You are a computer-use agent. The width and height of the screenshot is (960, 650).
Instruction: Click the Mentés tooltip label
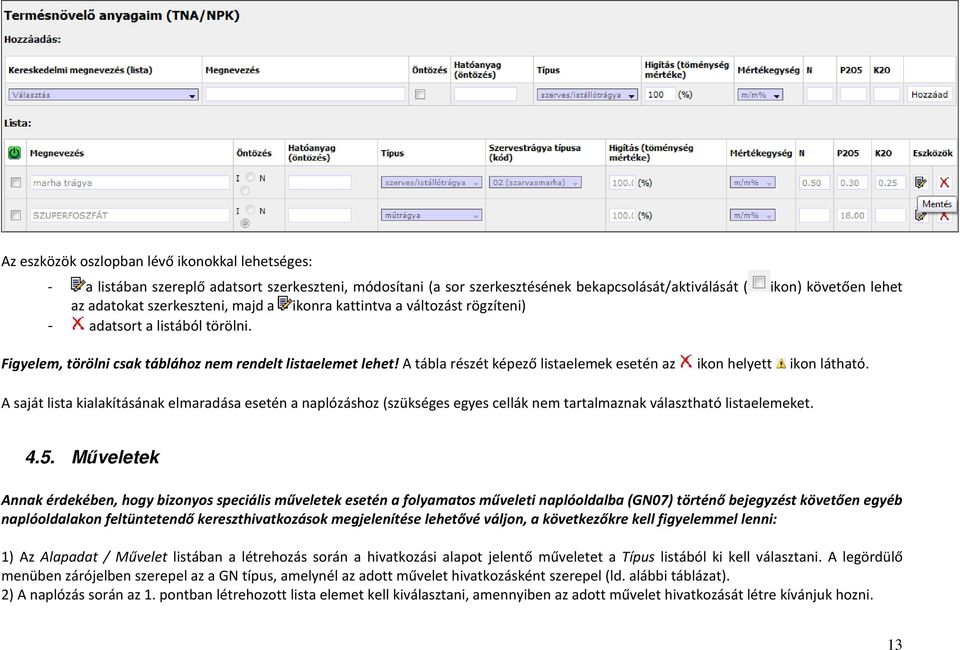[x=937, y=204]
